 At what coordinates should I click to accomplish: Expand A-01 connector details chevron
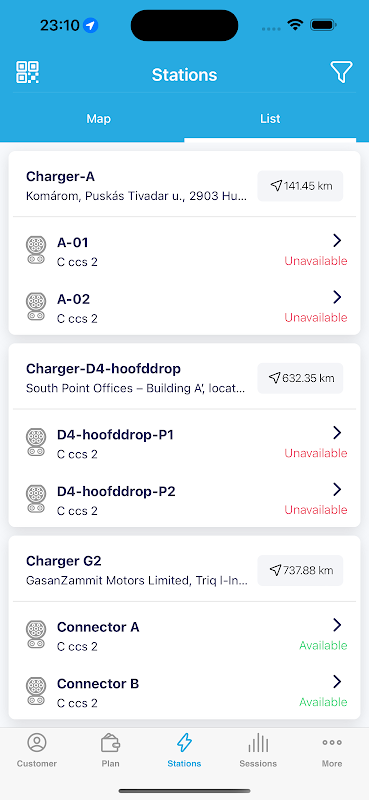pyautogui.click(x=337, y=240)
